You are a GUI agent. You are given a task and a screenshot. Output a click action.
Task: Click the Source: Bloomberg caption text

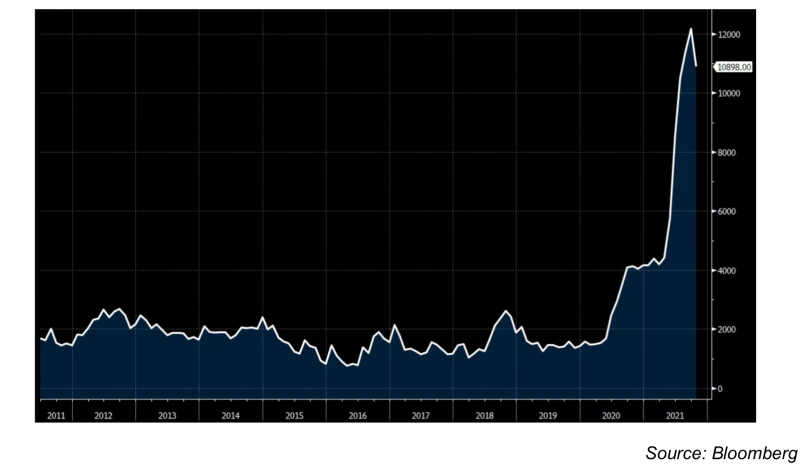720,452
